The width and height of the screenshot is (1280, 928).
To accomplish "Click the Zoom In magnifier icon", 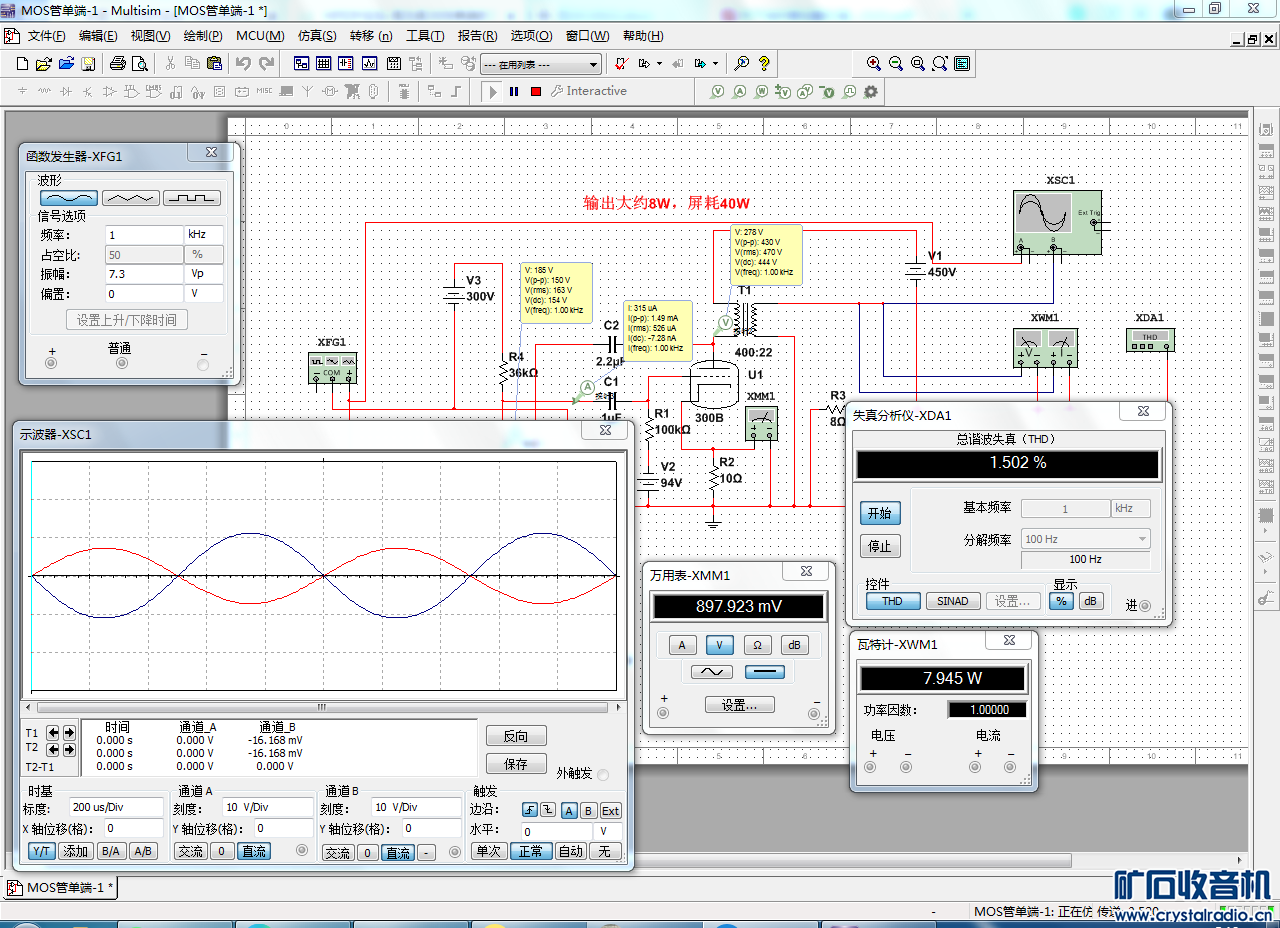I will point(874,64).
